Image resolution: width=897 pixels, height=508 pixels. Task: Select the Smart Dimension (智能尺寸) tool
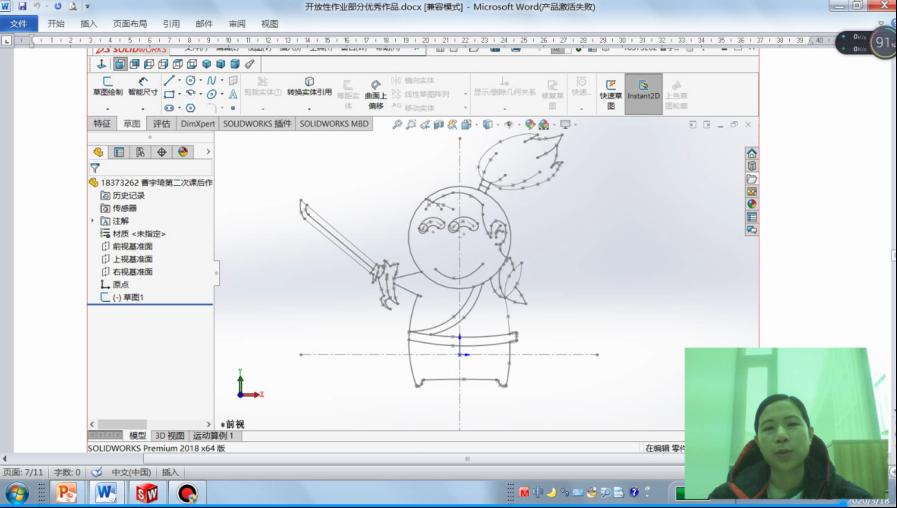142,86
